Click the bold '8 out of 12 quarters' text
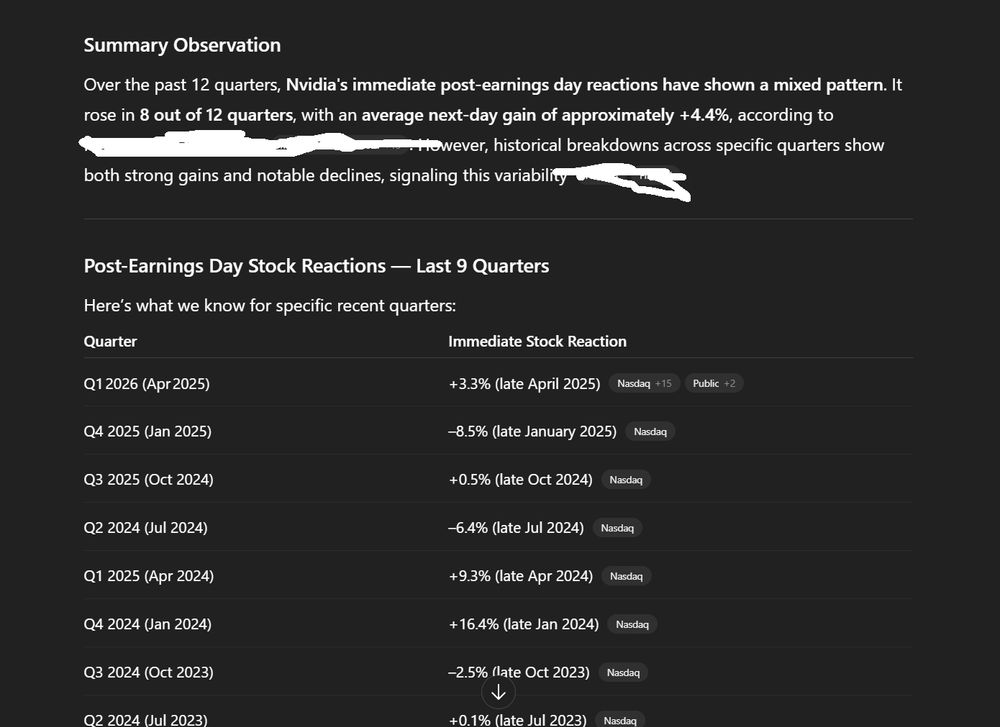This screenshot has width=1000, height=727. [216, 115]
